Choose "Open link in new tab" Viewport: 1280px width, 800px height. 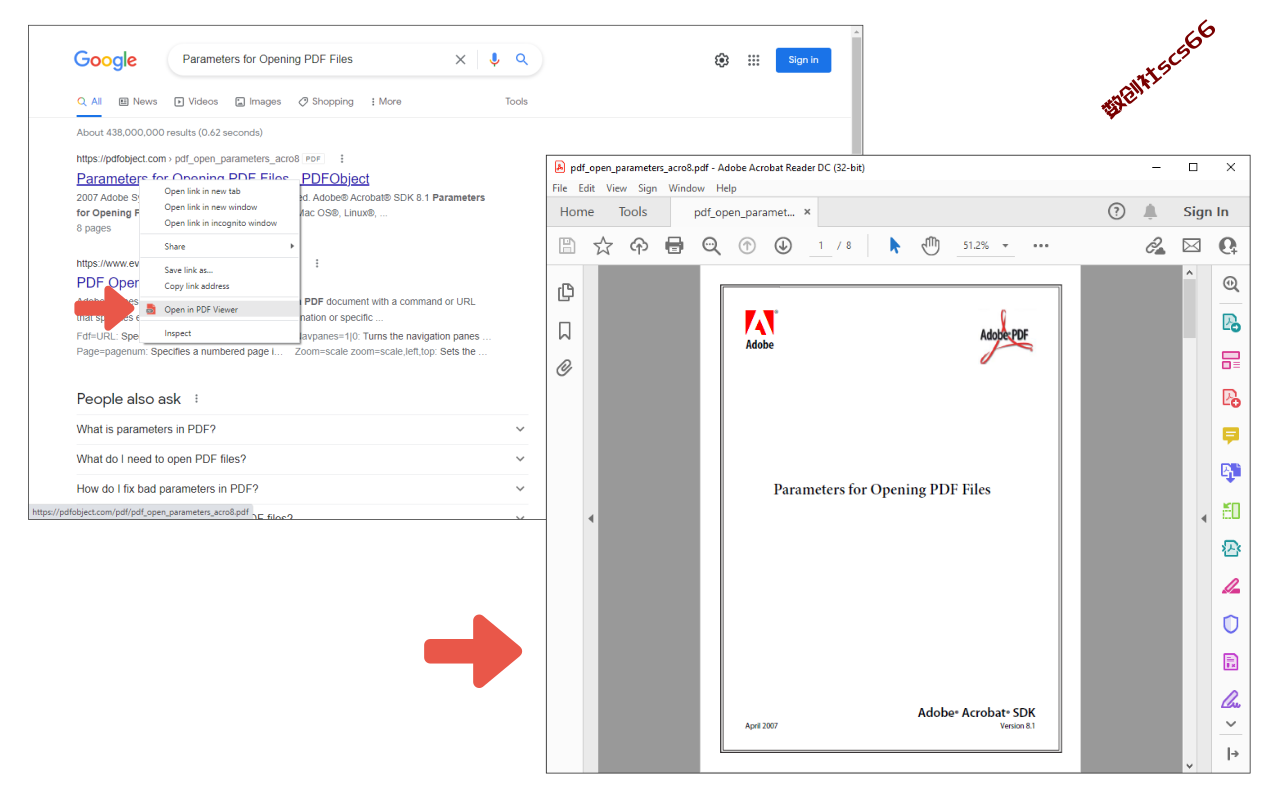(220, 191)
